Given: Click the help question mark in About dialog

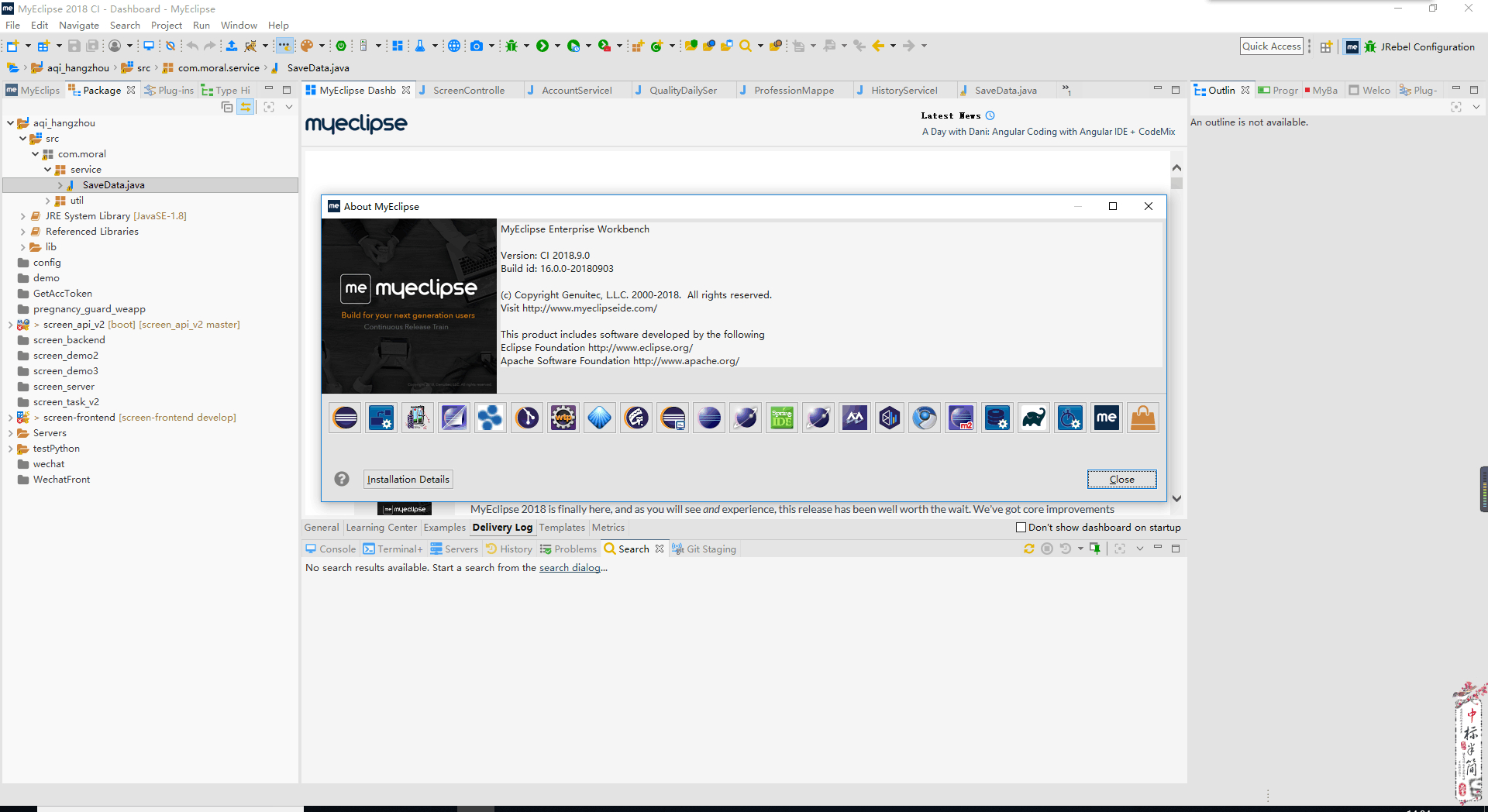Looking at the screenshot, I should pos(342,479).
